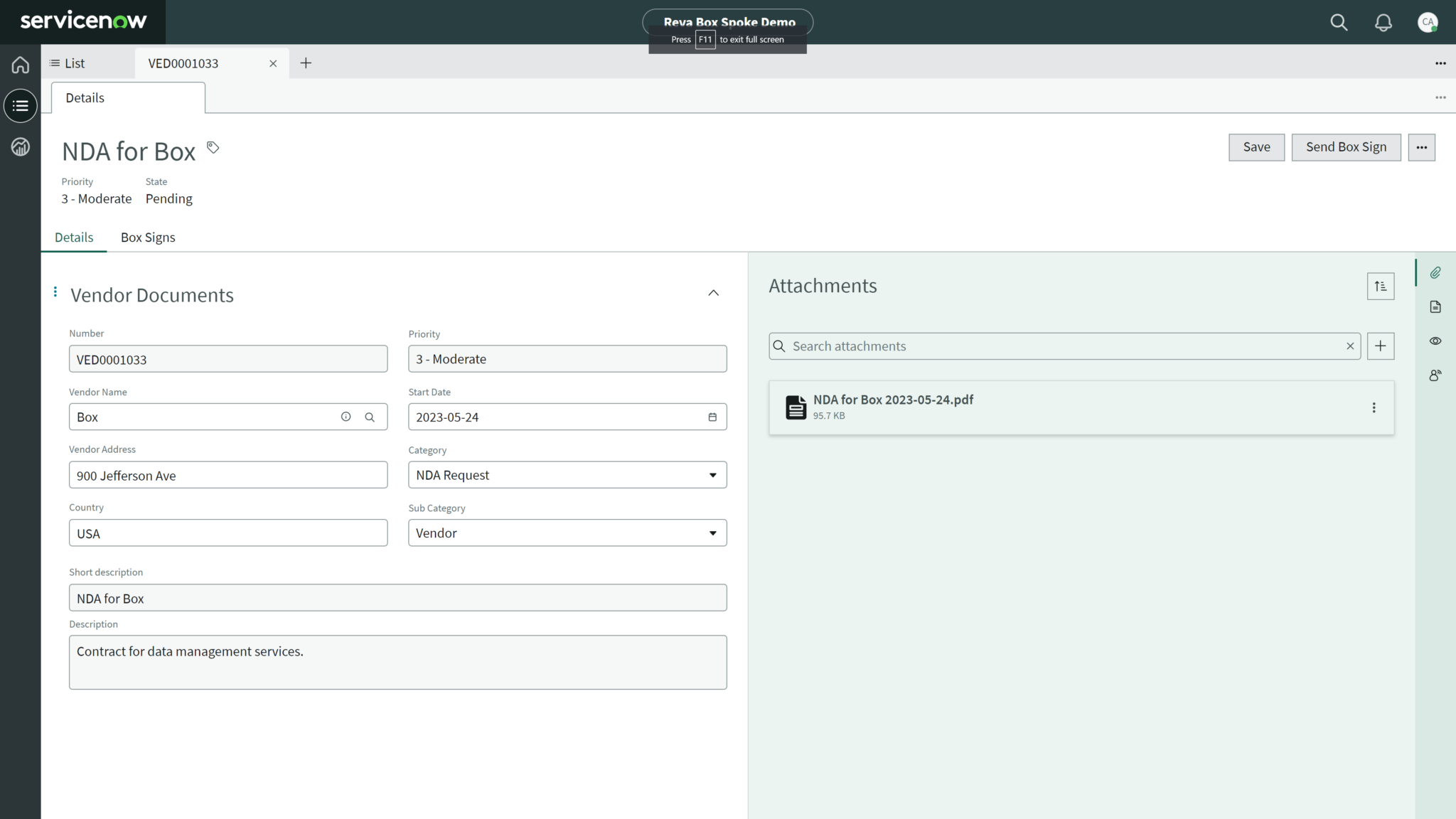Screen dimensions: 1456x819
Task: Focus the Search attachments box
Action: pos(1064,346)
